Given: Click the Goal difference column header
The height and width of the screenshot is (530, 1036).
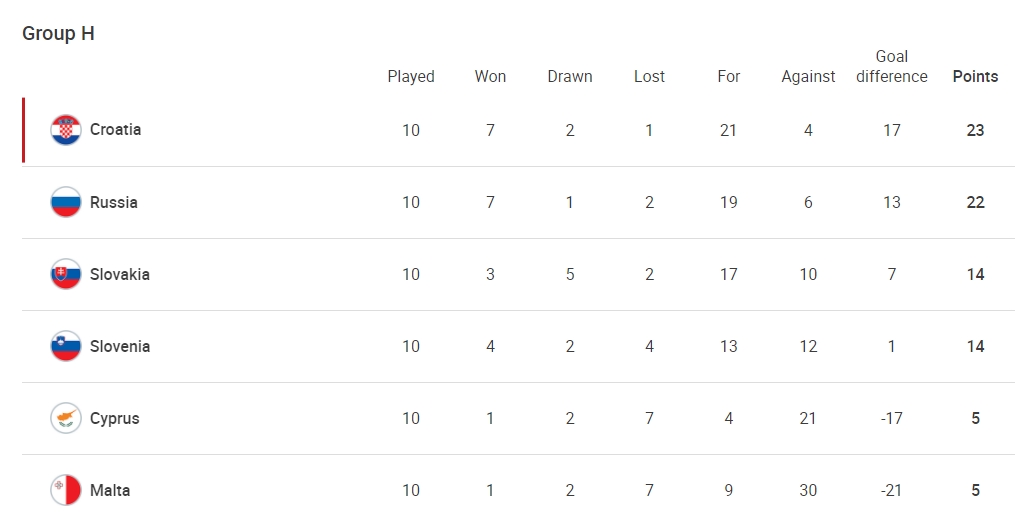Looking at the screenshot, I should (x=892, y=67).
